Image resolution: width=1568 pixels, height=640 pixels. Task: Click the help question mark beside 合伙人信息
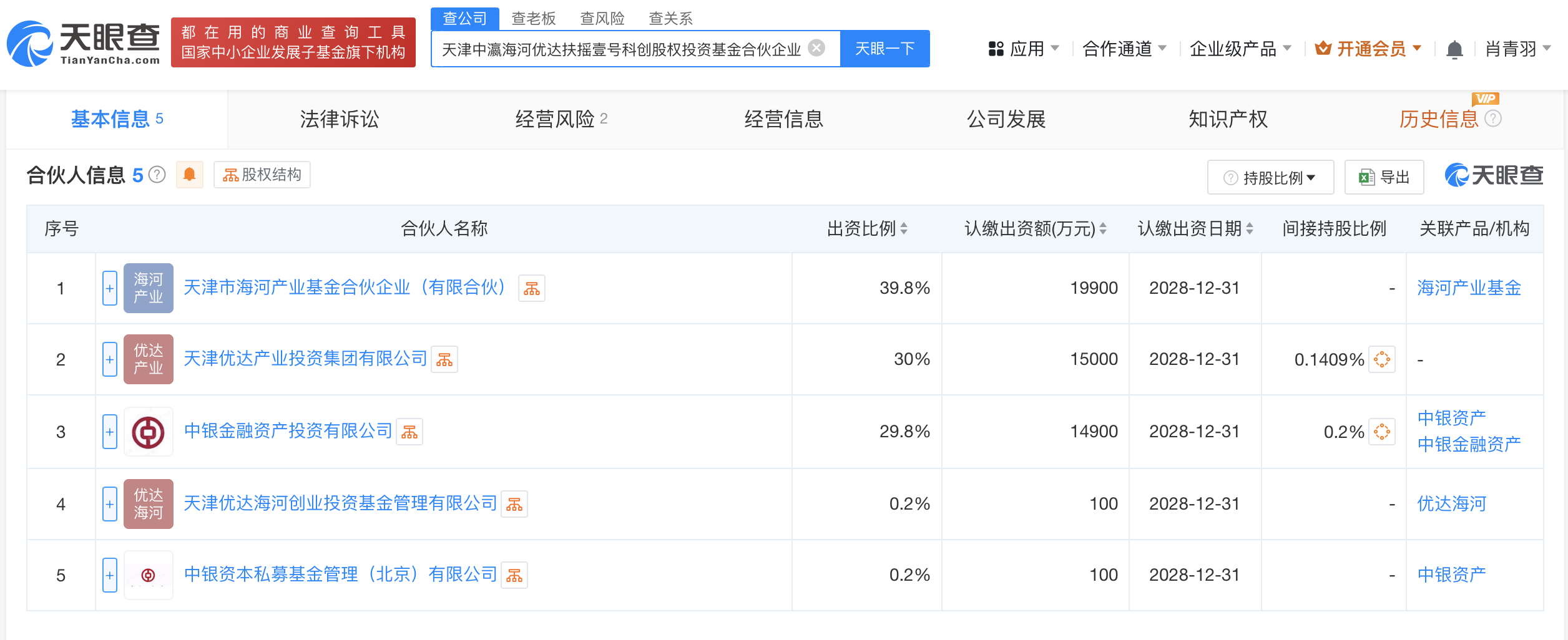point(158,175)
